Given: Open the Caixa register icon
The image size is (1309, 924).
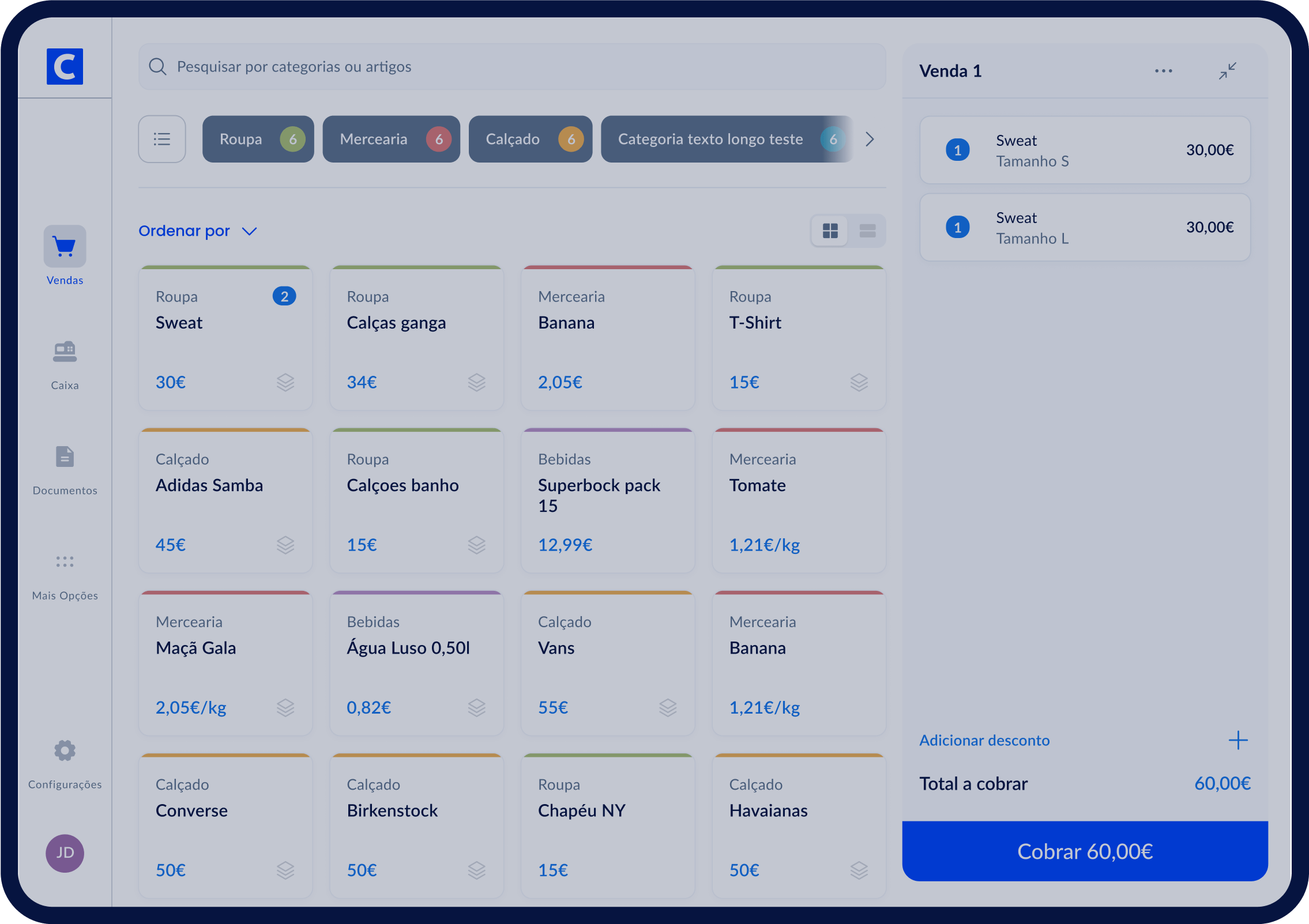Looking at the screenshot, I should (x=65, y=351).
